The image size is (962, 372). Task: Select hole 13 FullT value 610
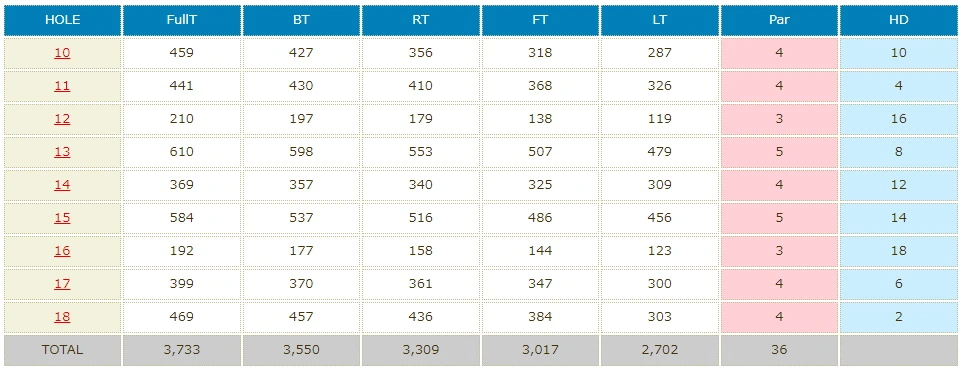182,152
